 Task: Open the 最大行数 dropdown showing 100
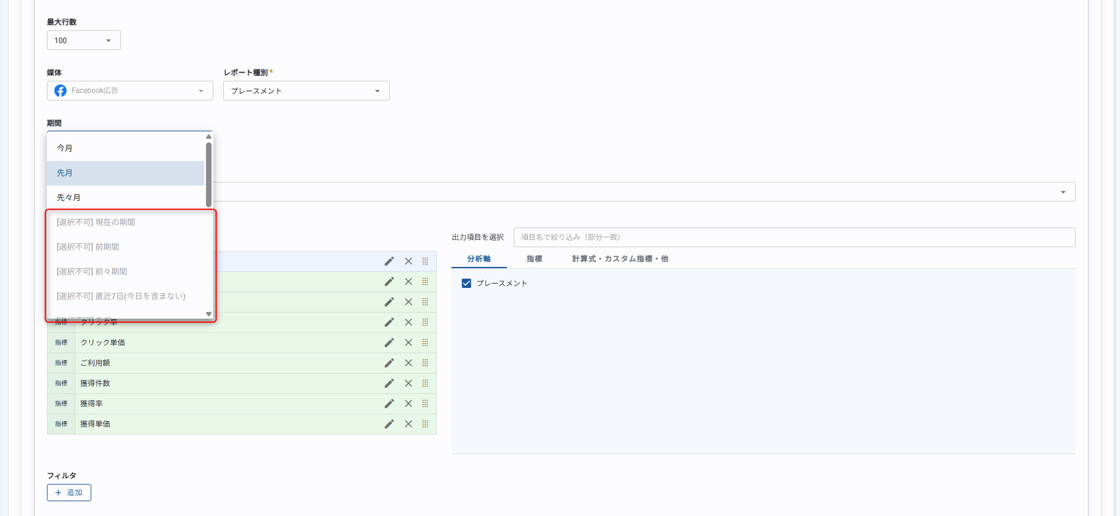(x=83, y=41)
